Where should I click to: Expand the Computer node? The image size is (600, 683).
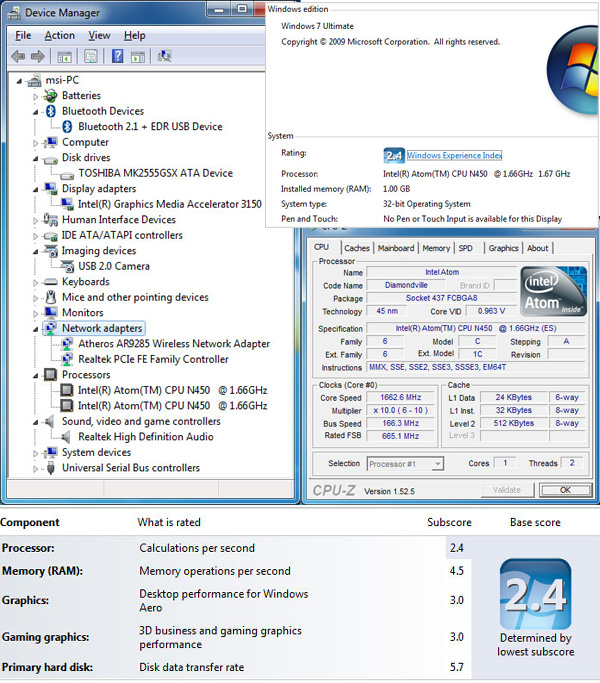tap(36, 143)
